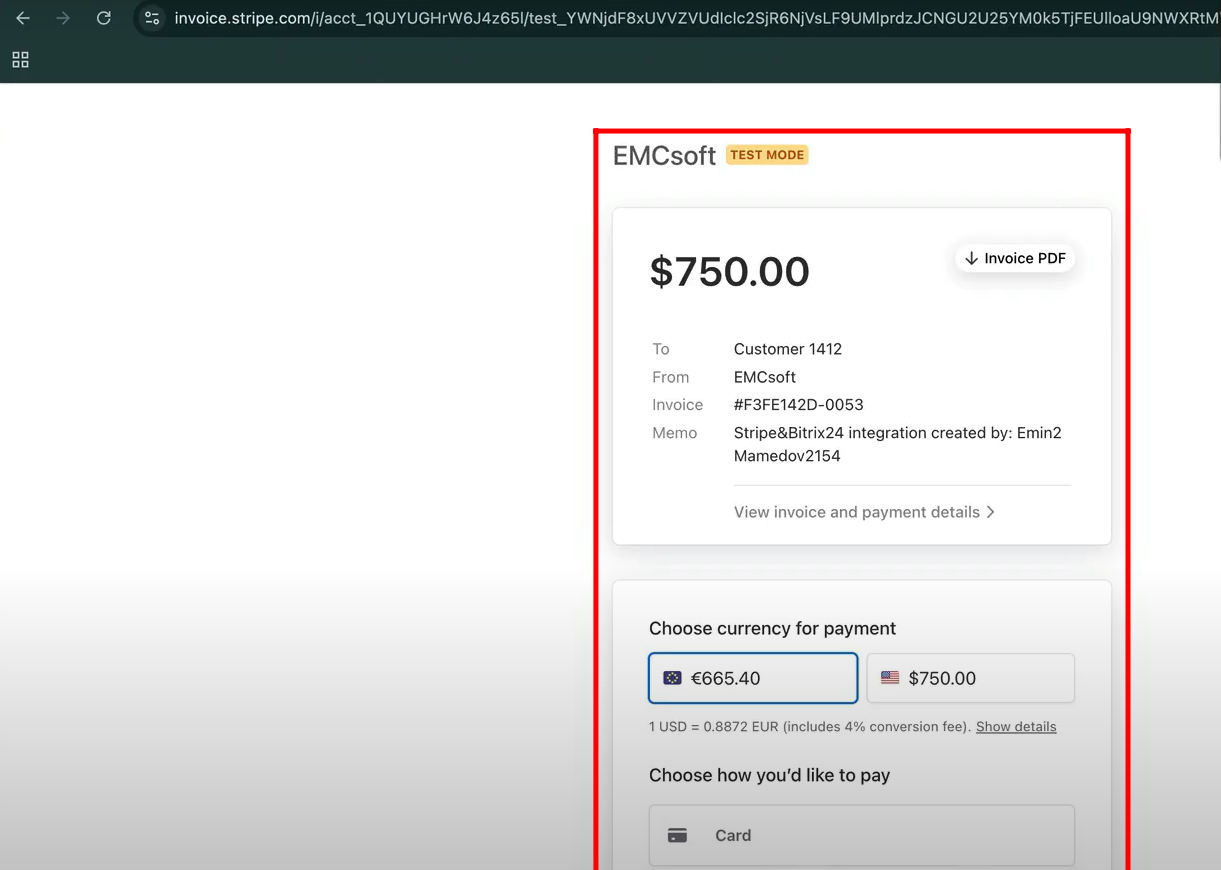The image size is (1221, 870).
Task: Click the browser back arrow
Action: click(23, 18)
